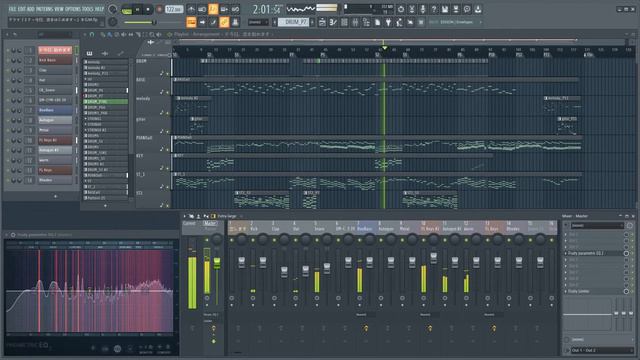
Task: Select the piano keys tab in picker panel
Action: click(x=89, y=53)
